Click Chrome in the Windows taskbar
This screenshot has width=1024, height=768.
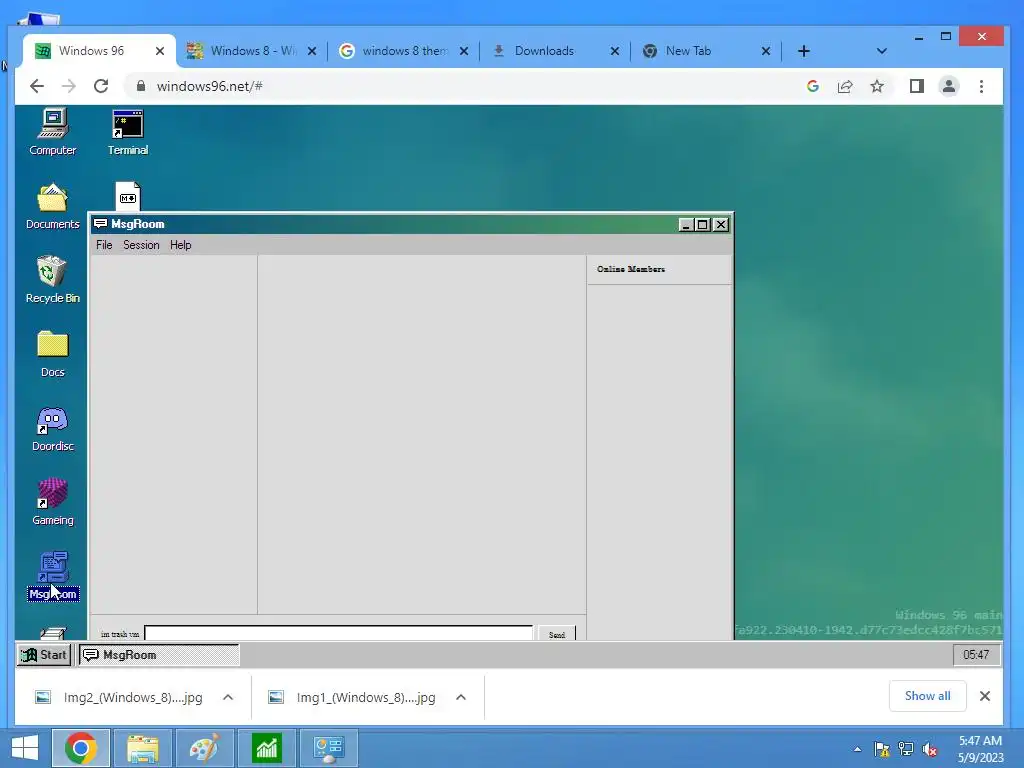pos(80,748)
